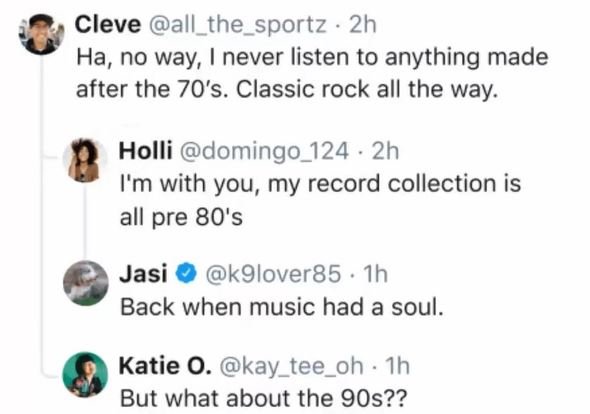Open Katie O.'s profile avatar
This screenshot has height=414, width=590.
85,374
